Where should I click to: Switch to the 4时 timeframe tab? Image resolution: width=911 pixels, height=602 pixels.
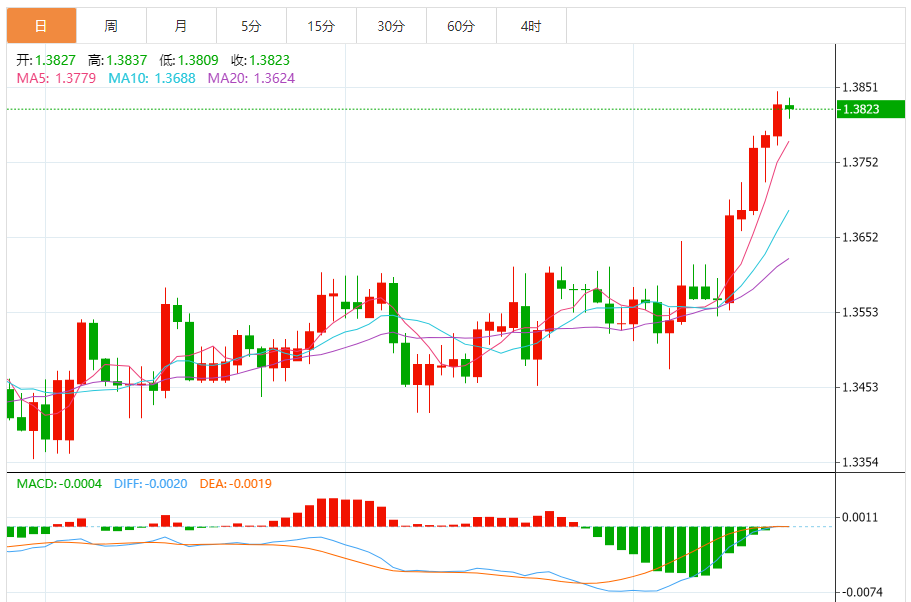point(531,26)
